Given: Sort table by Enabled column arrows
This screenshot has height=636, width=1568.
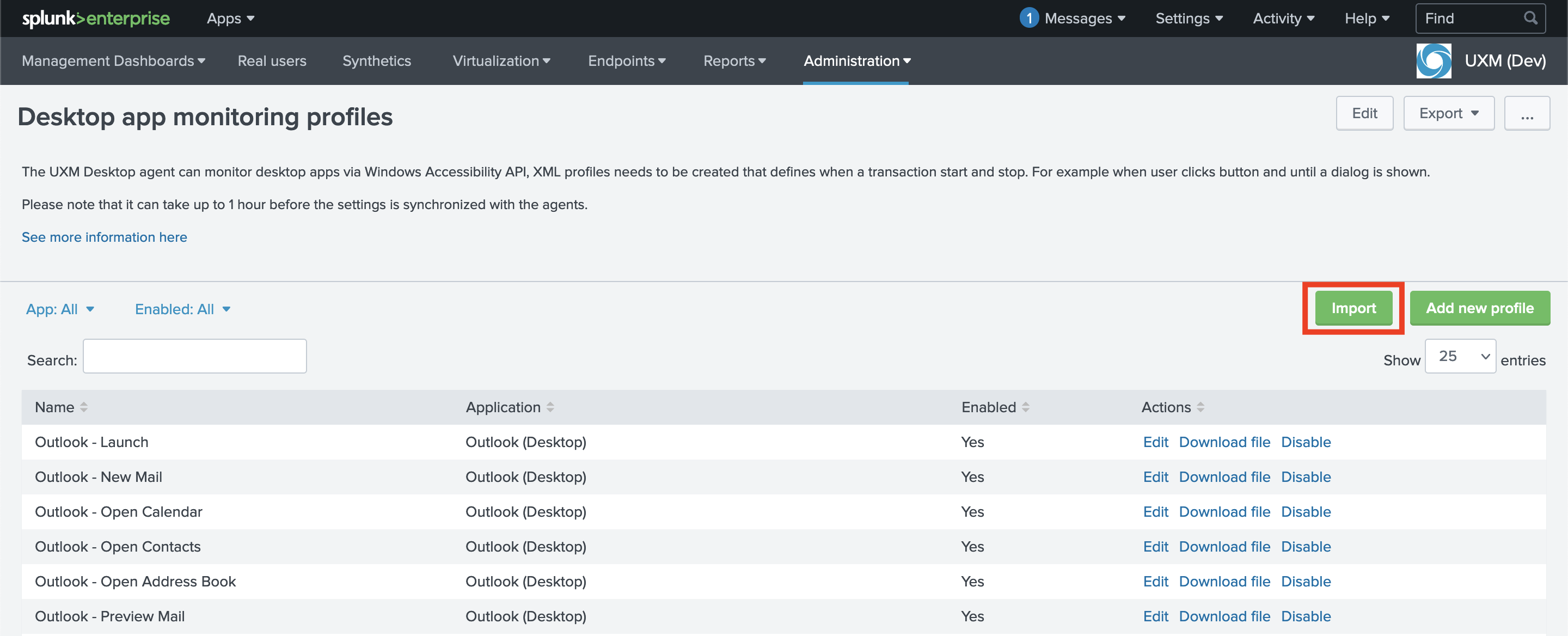Looking at the screenshot, I should (x=1025, y=407).
